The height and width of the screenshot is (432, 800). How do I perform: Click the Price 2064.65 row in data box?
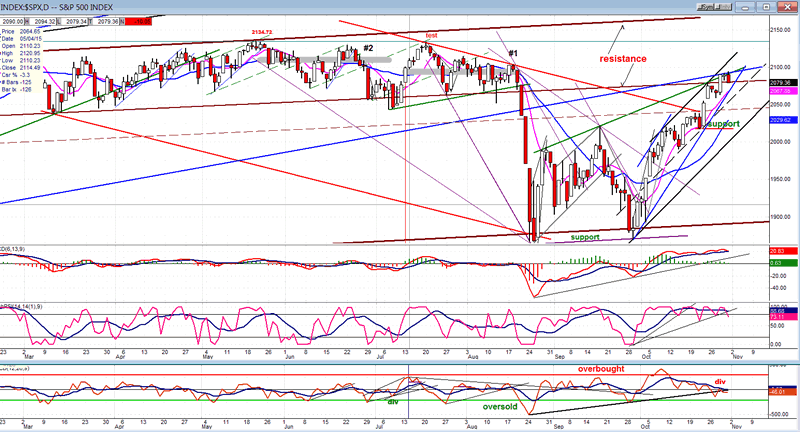coord(21,32)
